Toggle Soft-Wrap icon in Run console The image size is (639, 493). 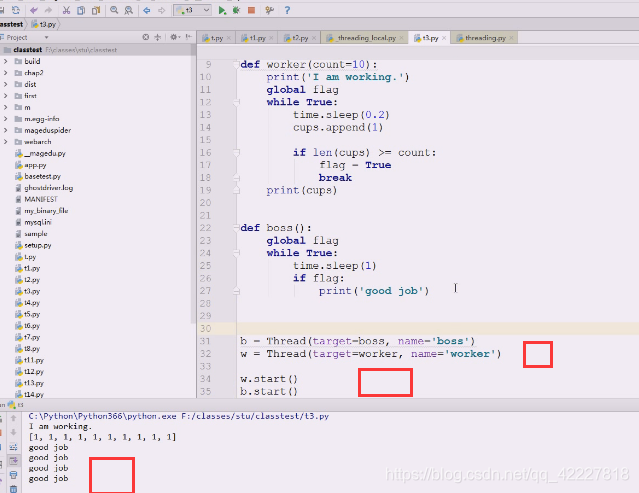[x=13, y=447]
